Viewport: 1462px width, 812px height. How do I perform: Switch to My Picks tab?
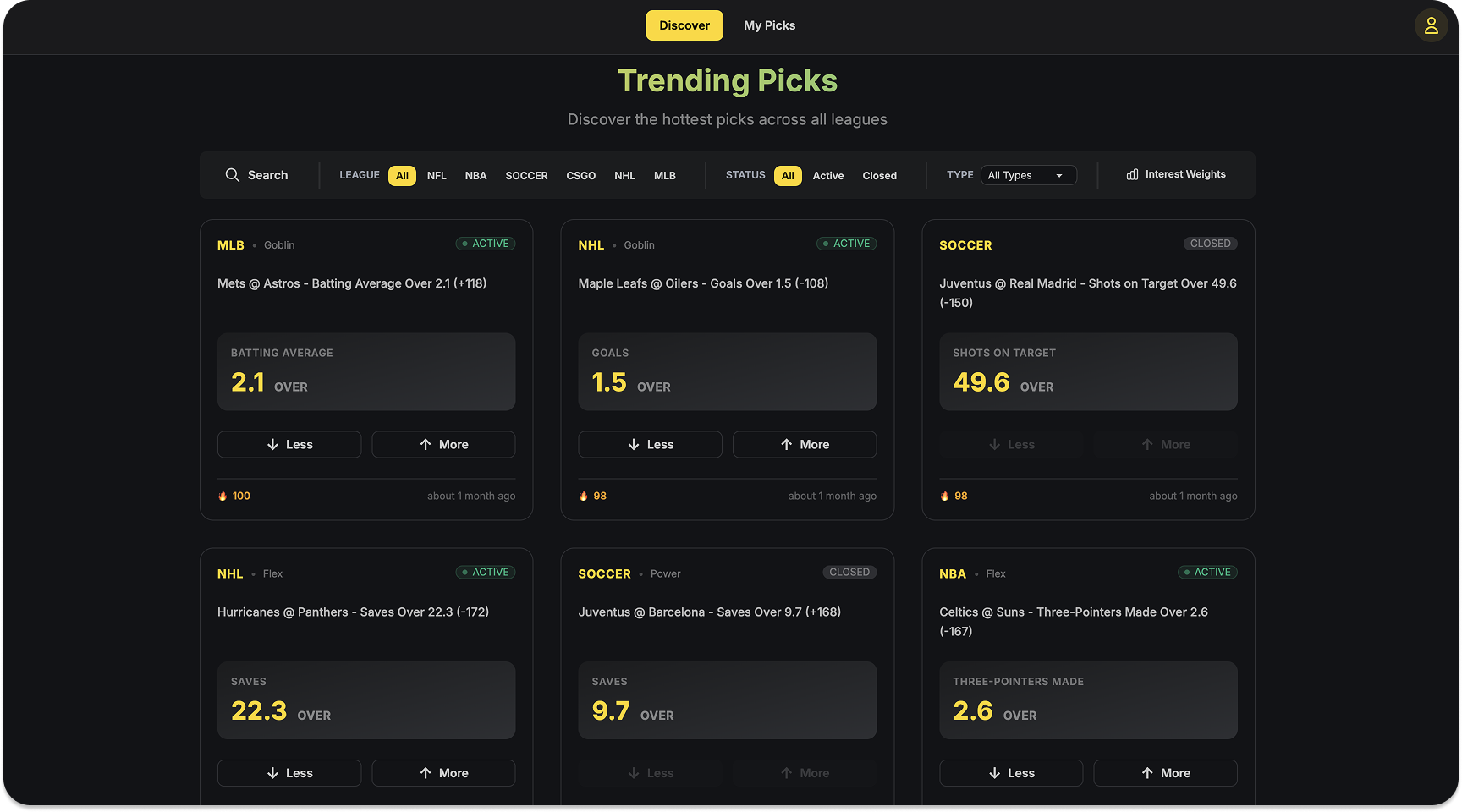coord(769,25)
